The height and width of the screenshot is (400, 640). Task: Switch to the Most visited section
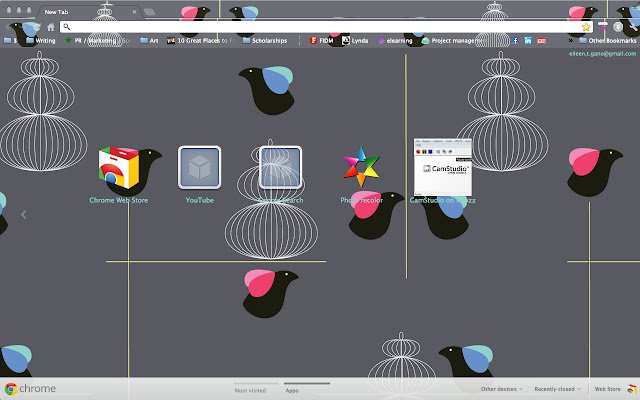click(250, 390)
